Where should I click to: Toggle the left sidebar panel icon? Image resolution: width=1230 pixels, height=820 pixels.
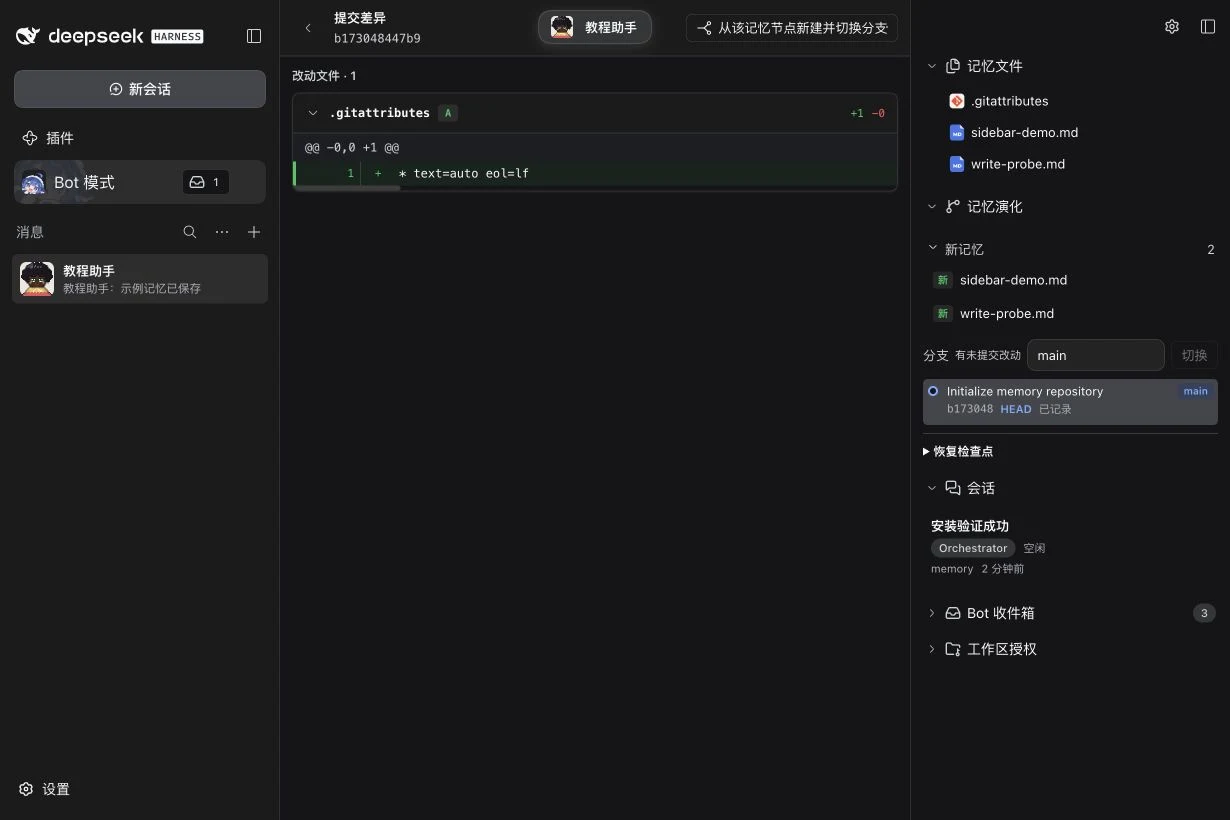(x=254, y=36)
